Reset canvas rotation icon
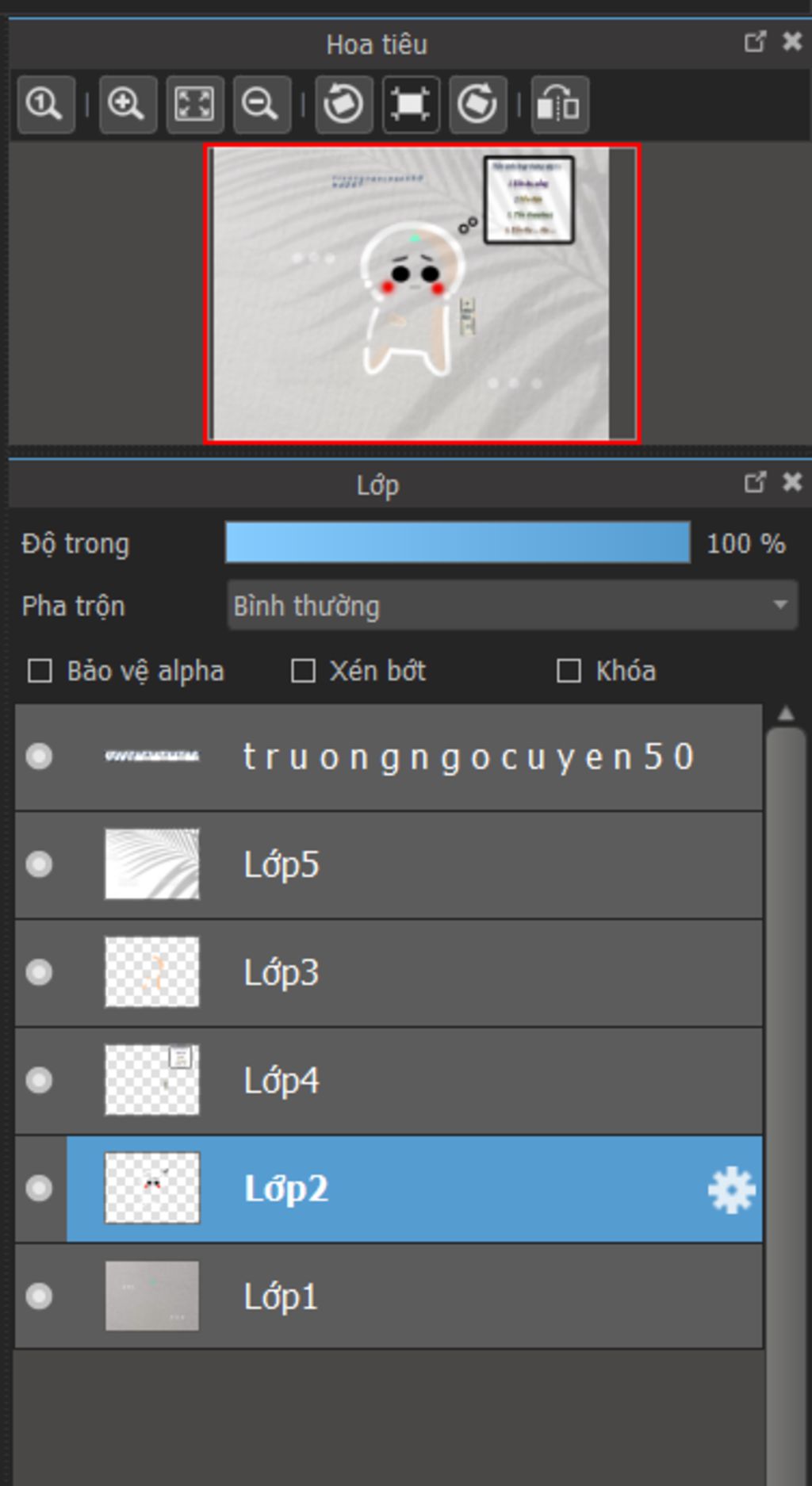 click(x=411, y=104)
